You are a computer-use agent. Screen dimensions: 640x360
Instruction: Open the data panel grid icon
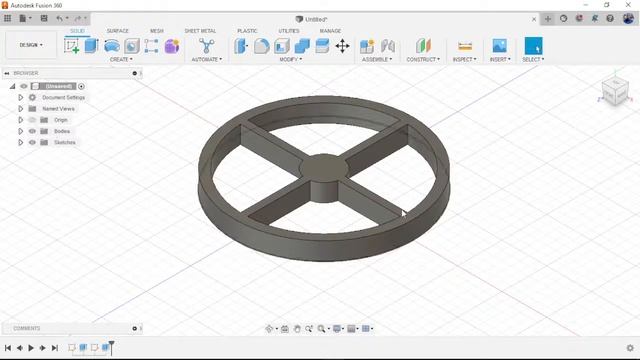pyautogui.click(x=7, y=18)
